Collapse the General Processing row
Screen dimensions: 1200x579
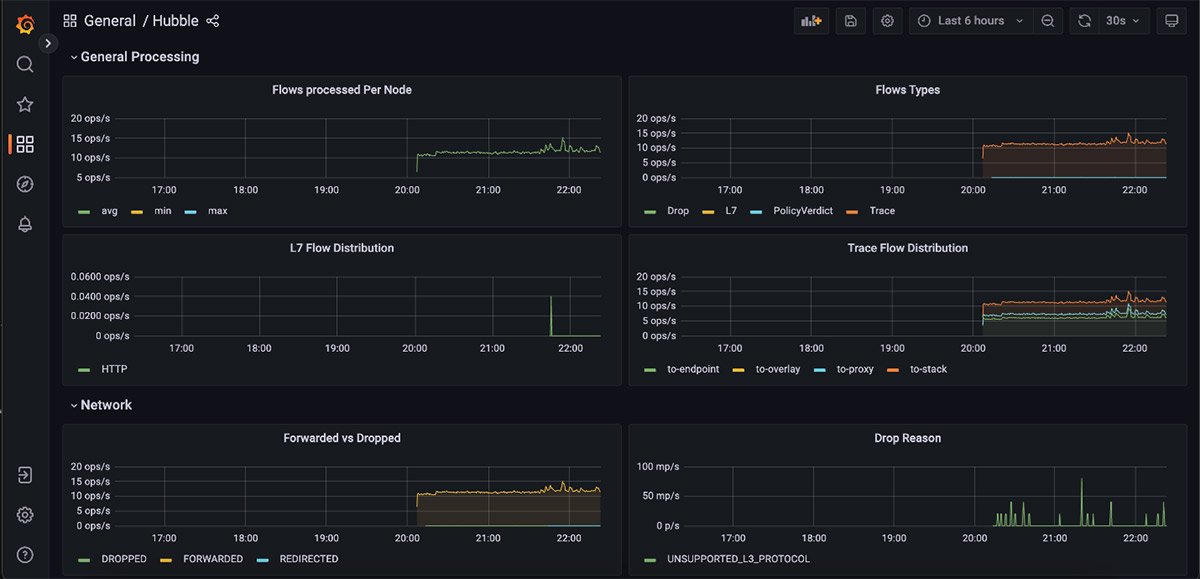139,57
